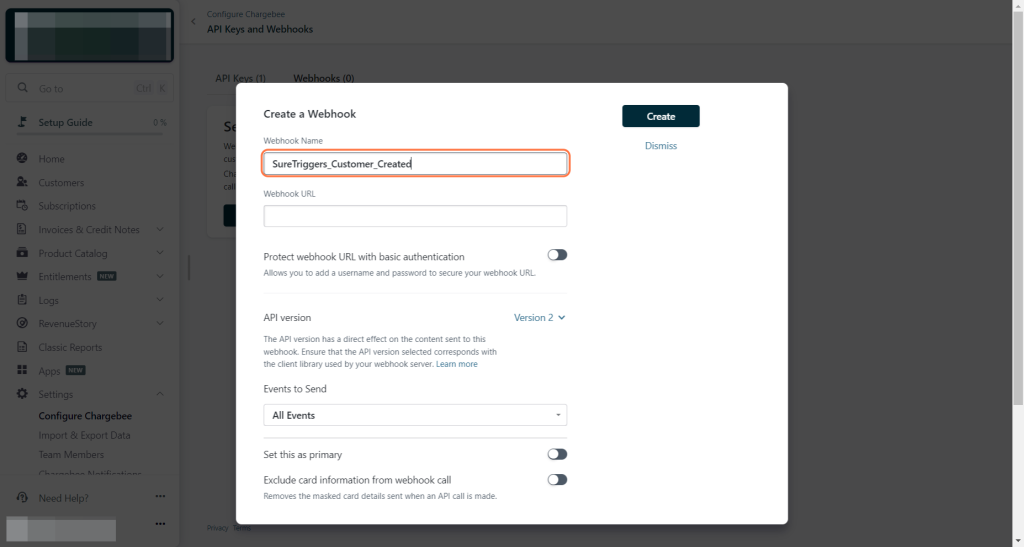Switch to the API Keys tab
Viewport: 1024px width, 547px height.
point(240,78)
